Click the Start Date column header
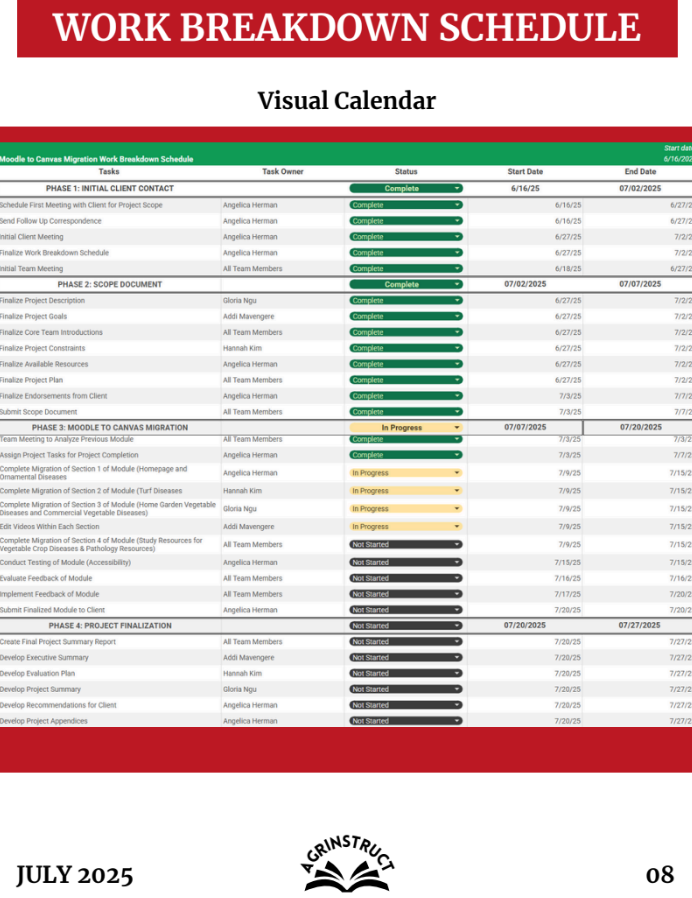This screenshot has width=692, height=898. (x=525, y=171)
